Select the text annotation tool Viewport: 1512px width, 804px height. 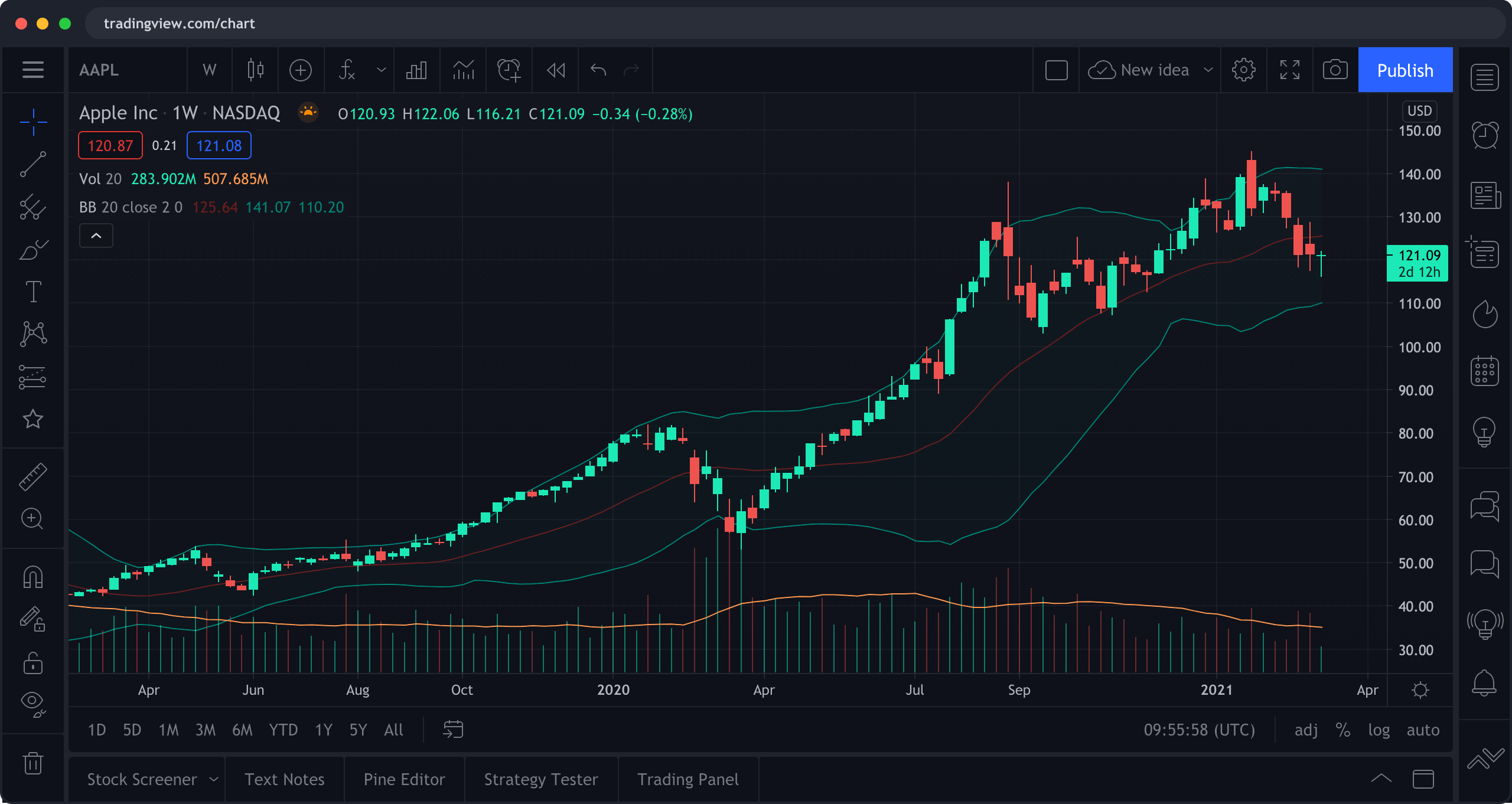click(33, 292)
